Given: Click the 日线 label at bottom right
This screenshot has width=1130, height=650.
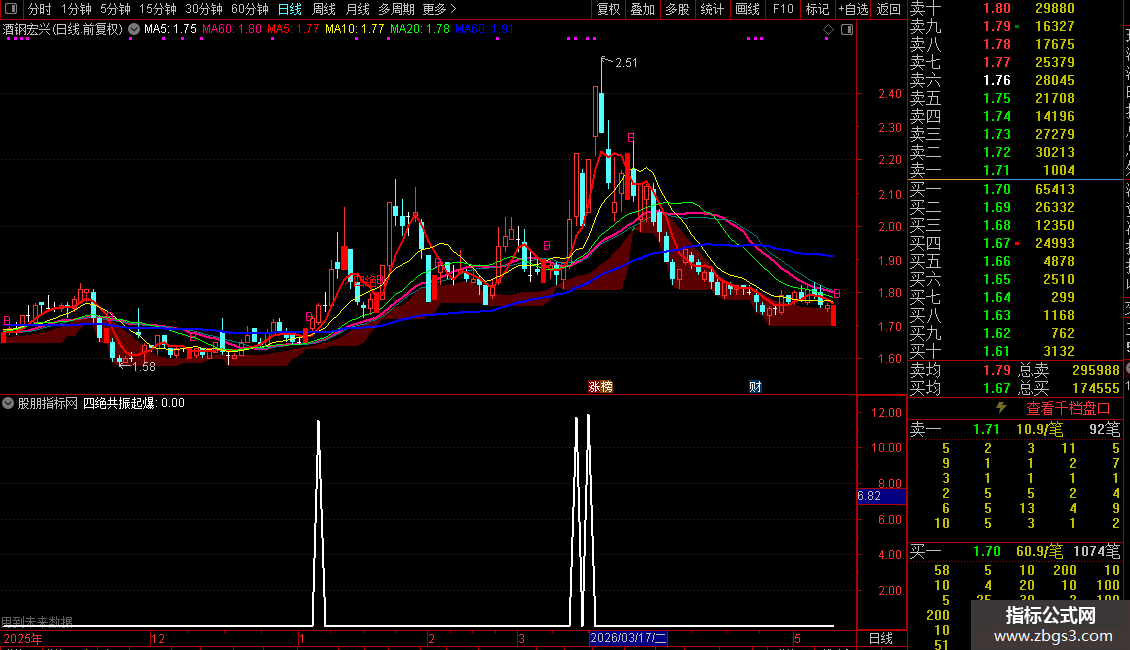Looking at the screenshot, I should [881, 638].
